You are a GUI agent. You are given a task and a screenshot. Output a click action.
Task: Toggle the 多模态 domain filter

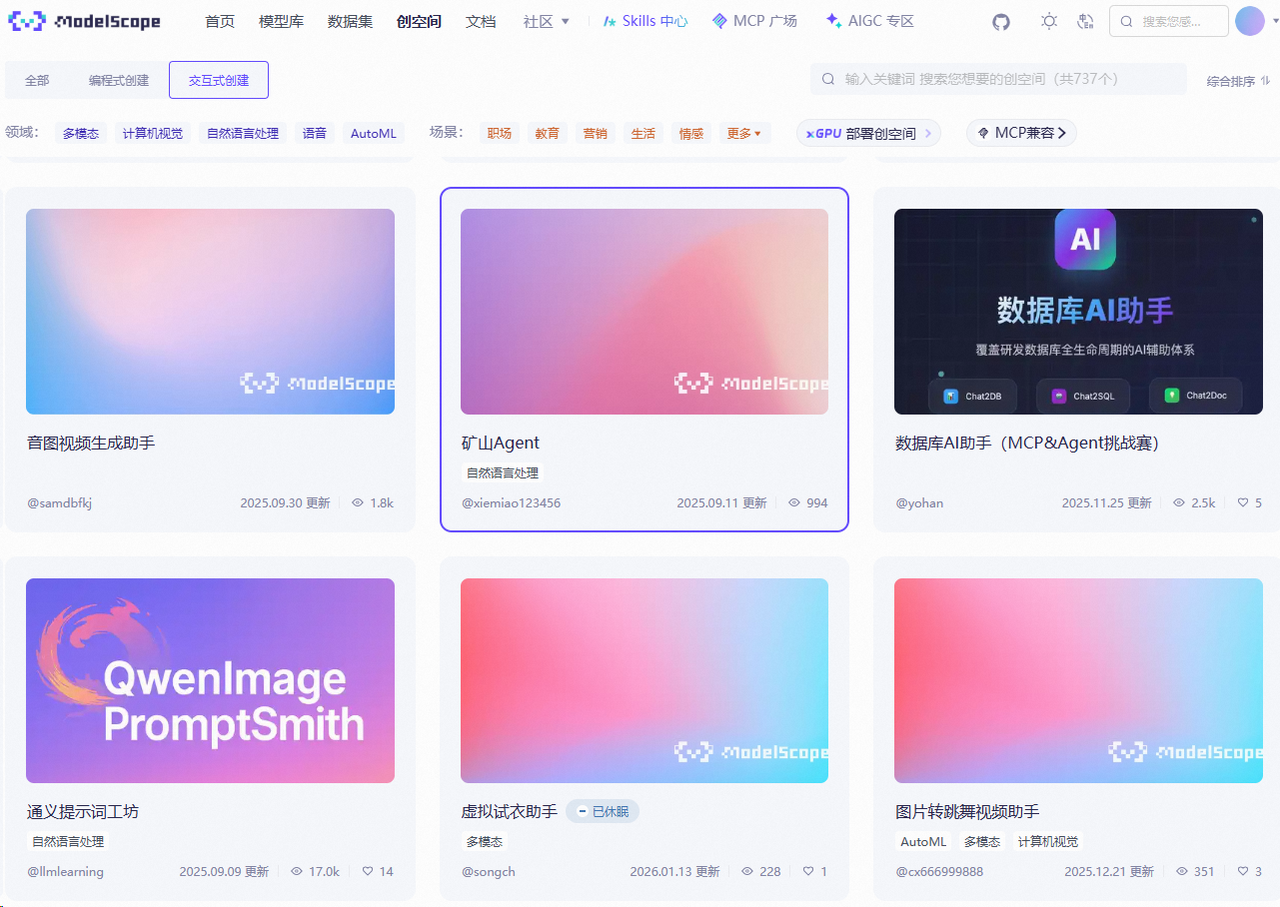point(81,133)
